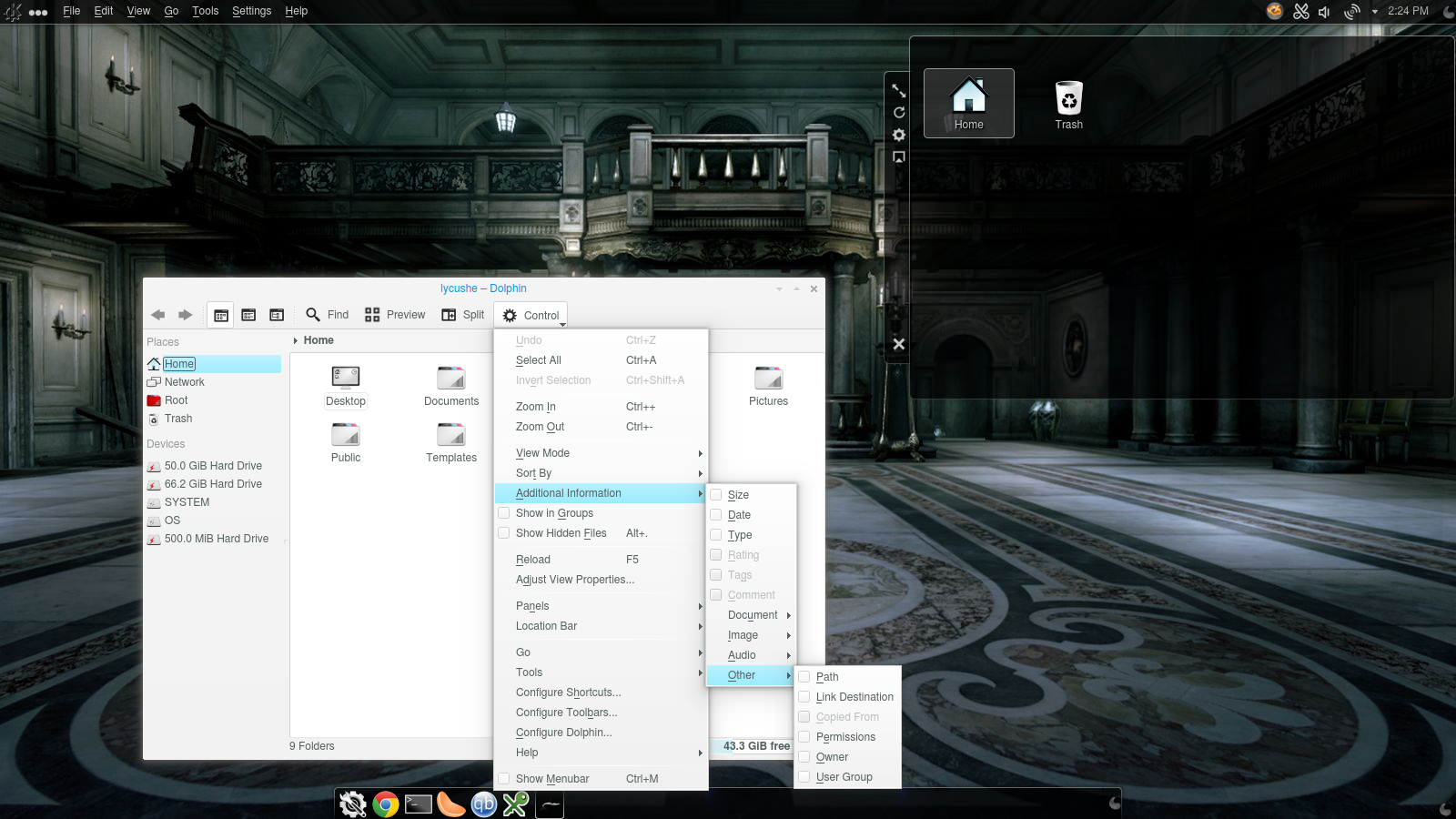Launch Chrome from the taskbar

click(x=386, y=804)
